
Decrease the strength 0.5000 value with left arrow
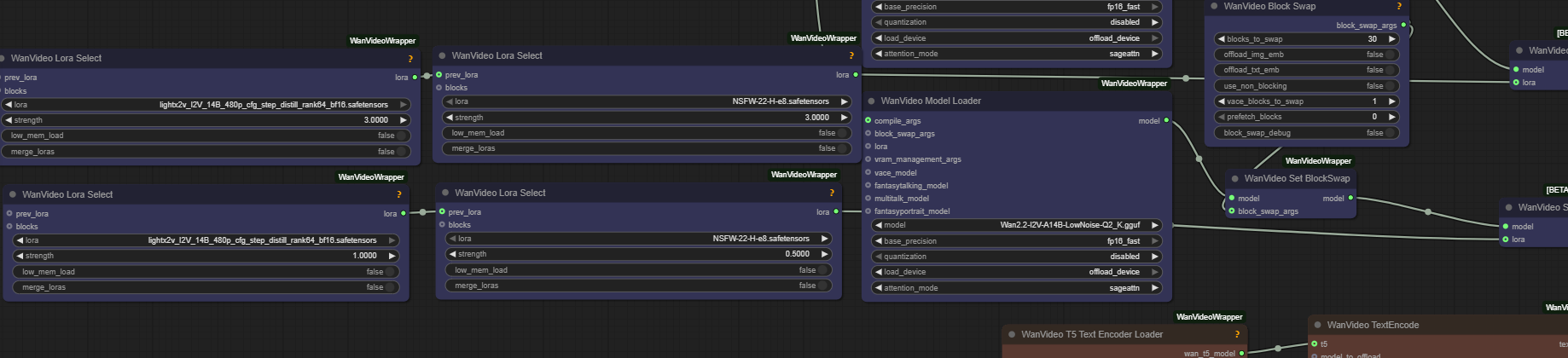pos(452,254)
